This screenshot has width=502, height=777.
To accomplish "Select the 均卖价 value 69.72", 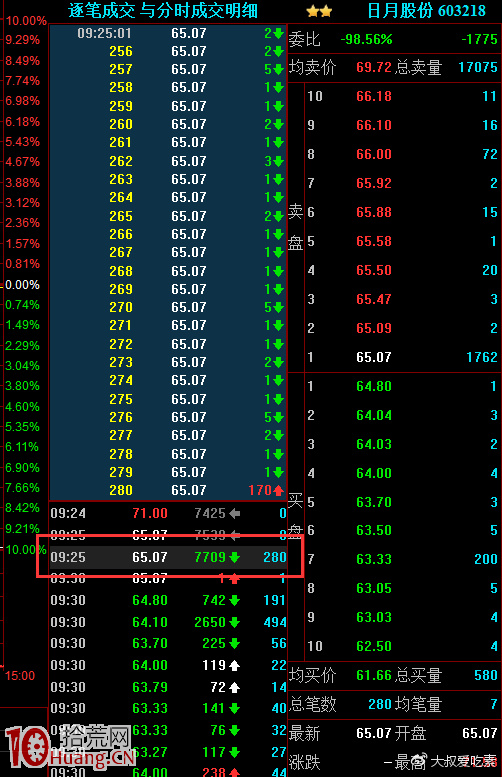I will pos(374,67).
